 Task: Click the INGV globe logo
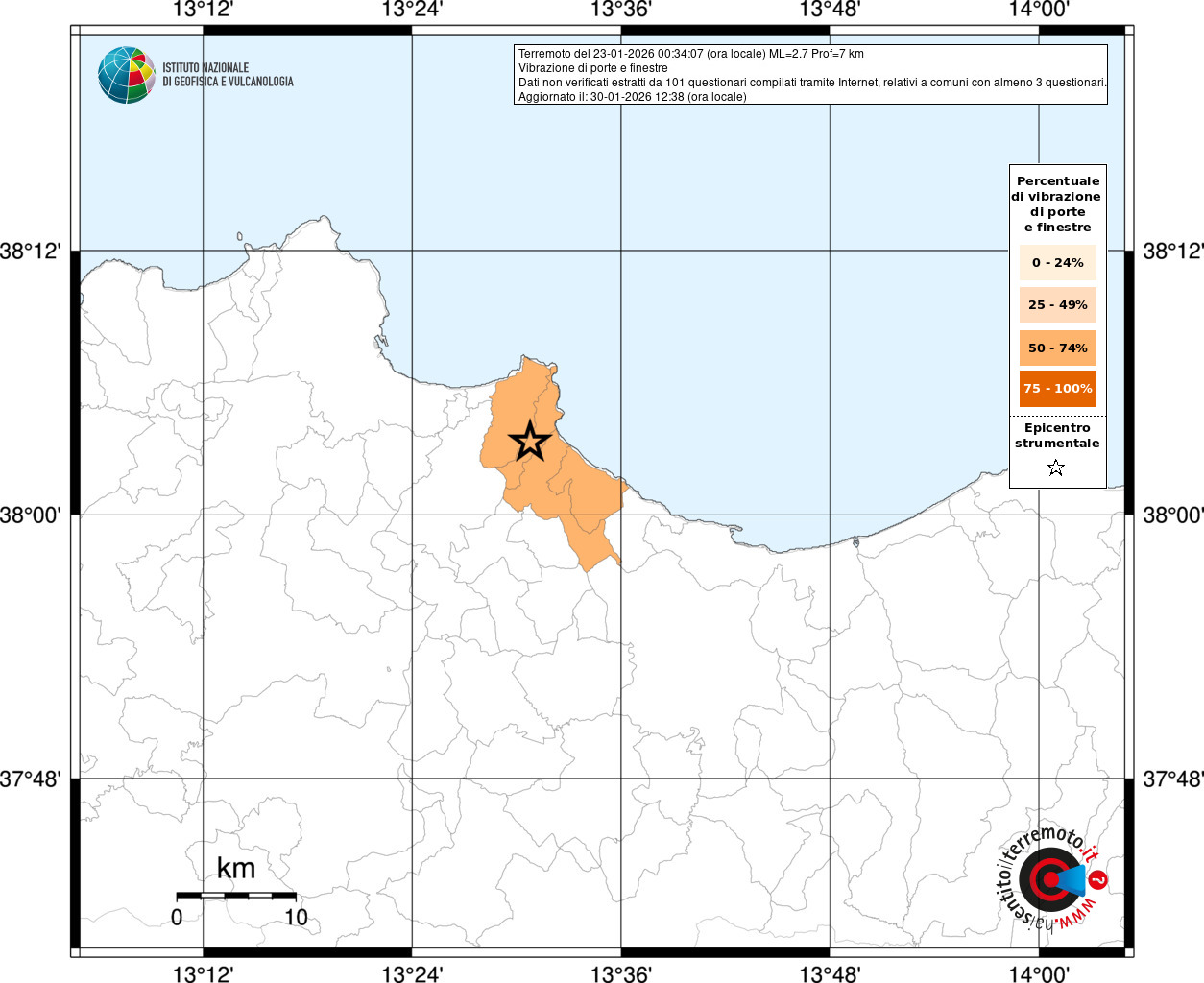point(126,75)
